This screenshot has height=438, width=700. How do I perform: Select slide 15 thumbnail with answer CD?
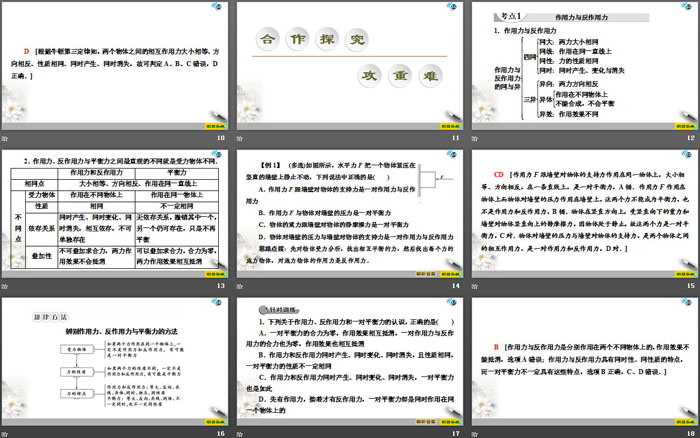[585, 214]
